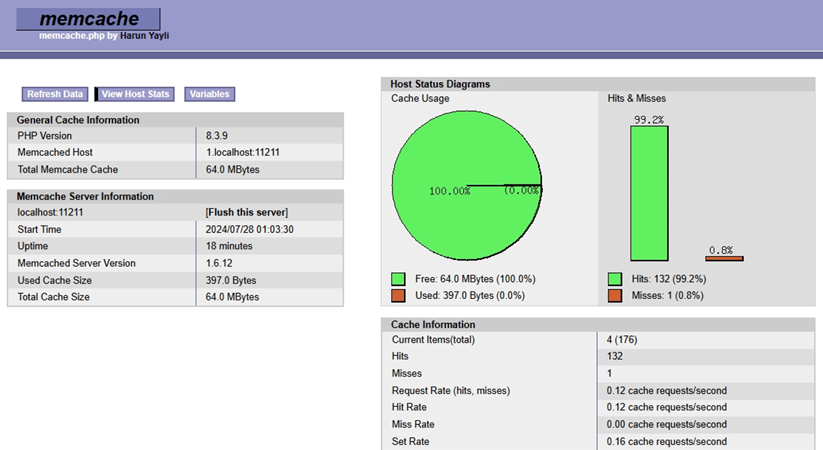
Task: Click the Used: 397.0 Bytes (0.0%) legend text
Action: point(470,296)
